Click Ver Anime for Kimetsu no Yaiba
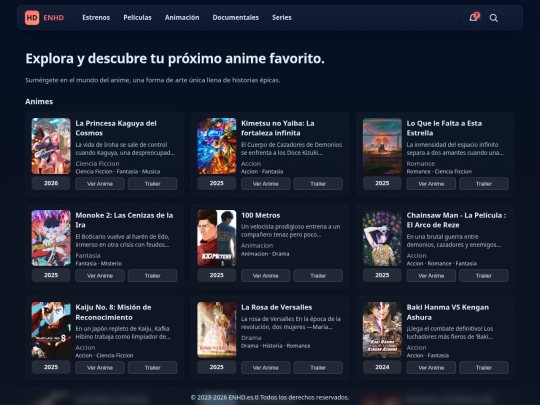 click(x=266, y=184)
